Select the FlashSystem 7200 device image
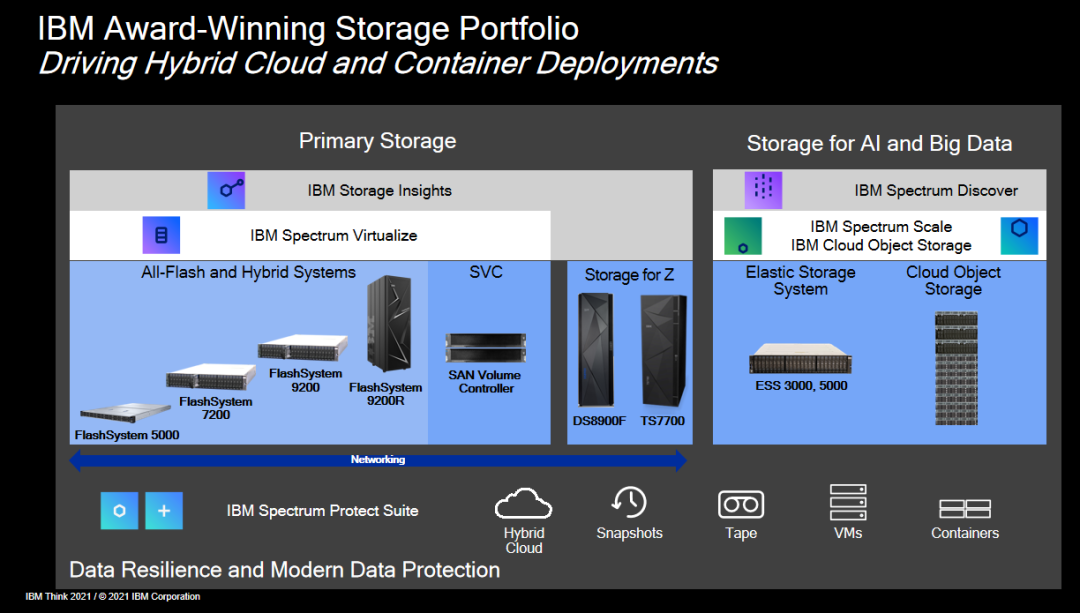 click(x=211, y=377)
